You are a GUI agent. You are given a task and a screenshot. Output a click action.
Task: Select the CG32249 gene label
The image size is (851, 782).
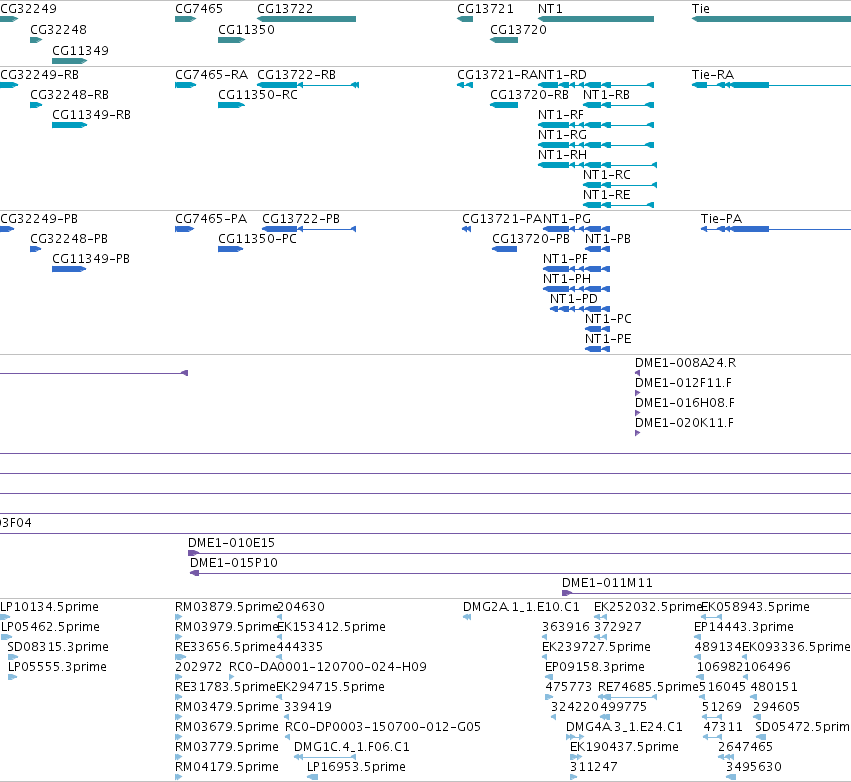coord(28,9)
